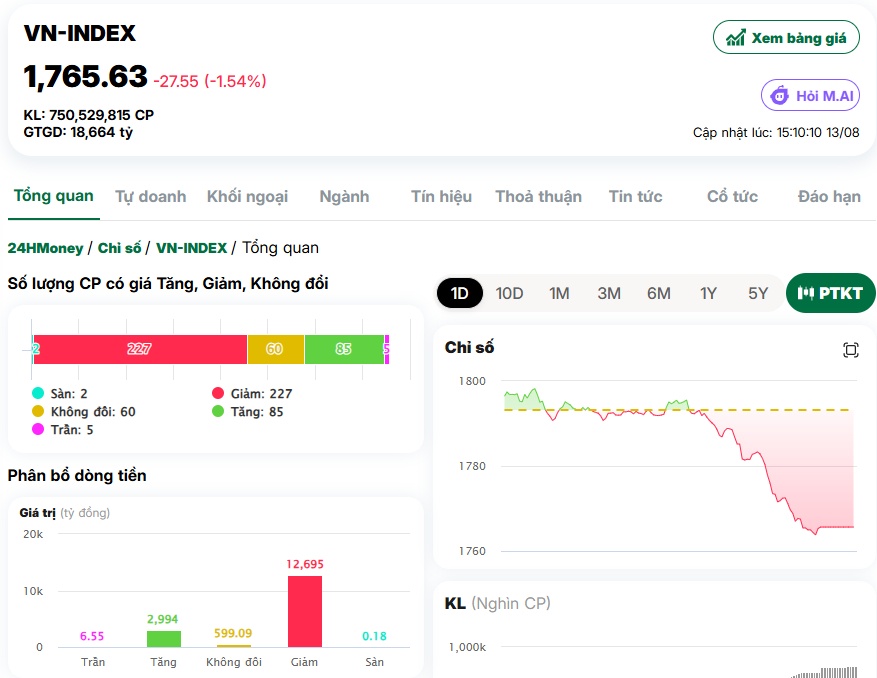Click the Chỉ số chart title
The width and height of the screenshot is (877, 678).
[x=469, y=347]
